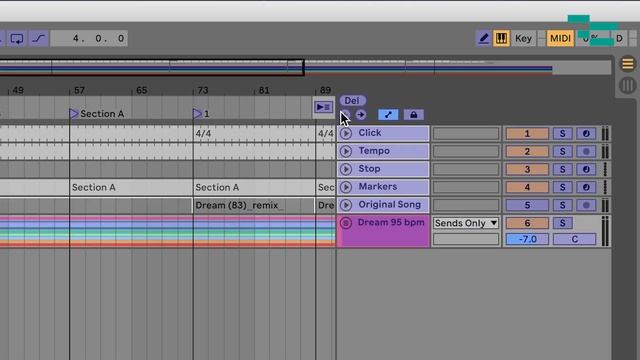Toggle MIDI Map Mode button
Image resolution: width=640 pixels, height=360 pixels.
click(560, 38)
